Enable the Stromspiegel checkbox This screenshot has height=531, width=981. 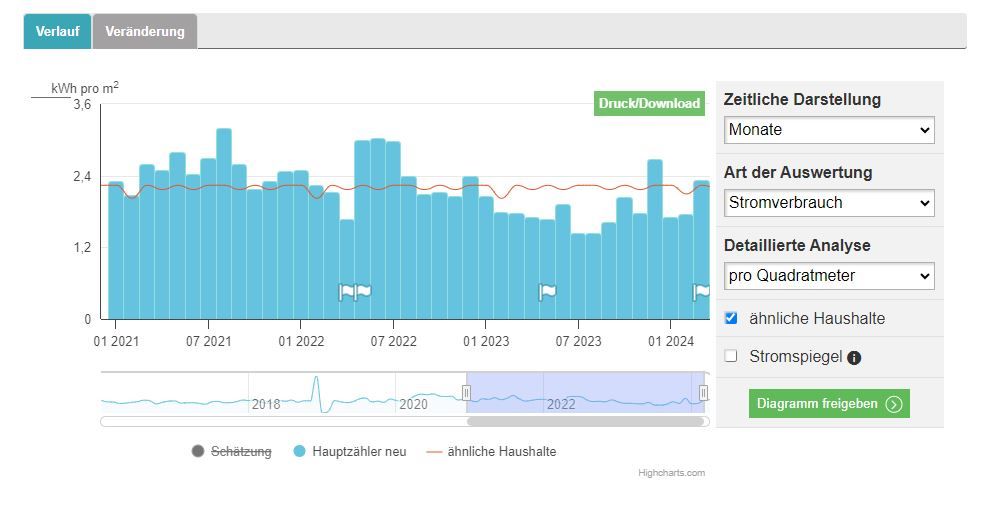click(x=731, y=356)
